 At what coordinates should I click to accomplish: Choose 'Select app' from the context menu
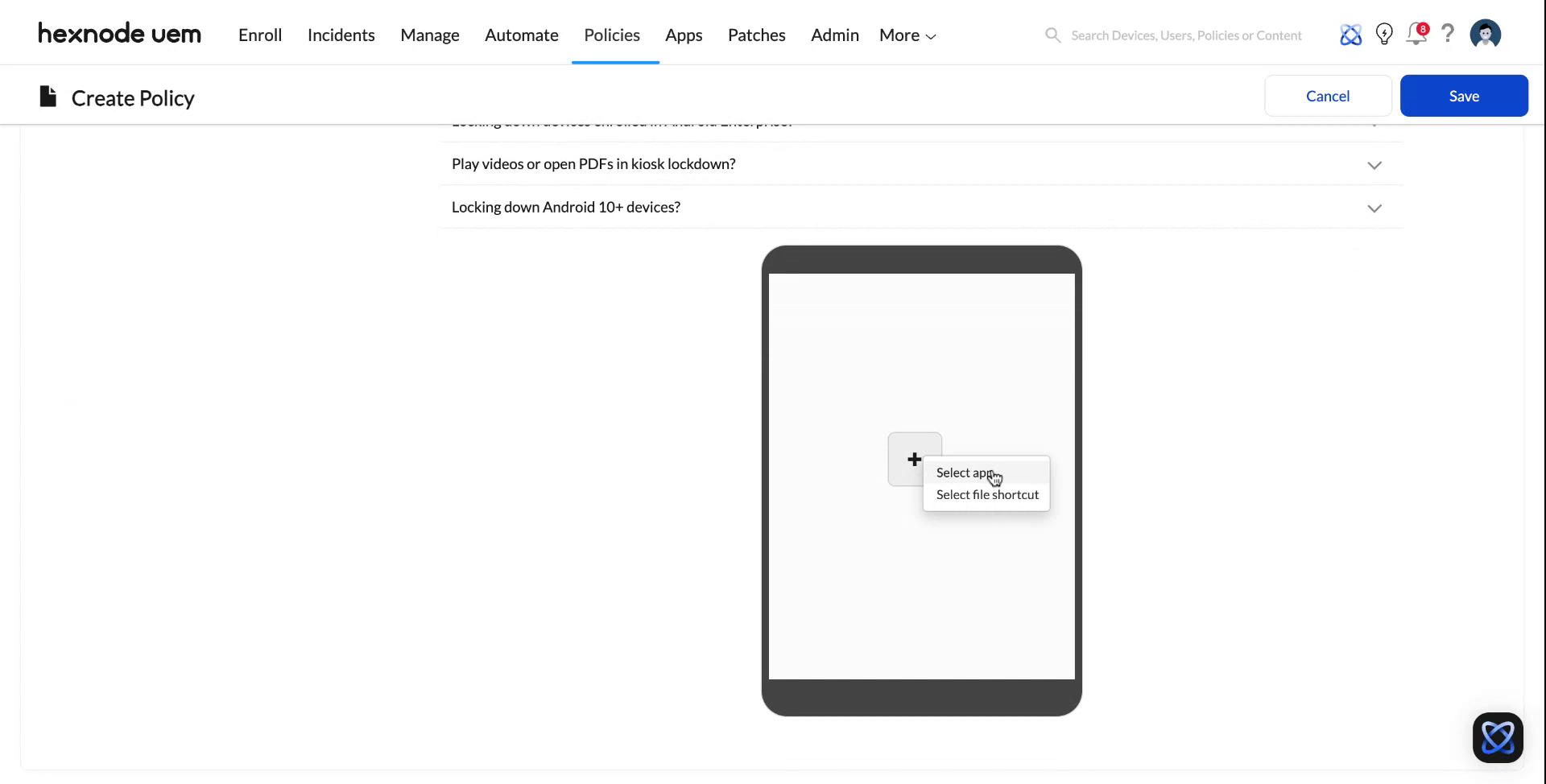point(964,472)
